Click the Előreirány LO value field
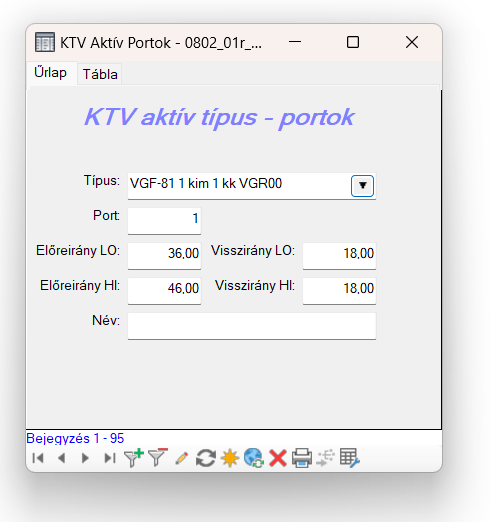This screenshot has width=490, height=522. coord(164,255)
